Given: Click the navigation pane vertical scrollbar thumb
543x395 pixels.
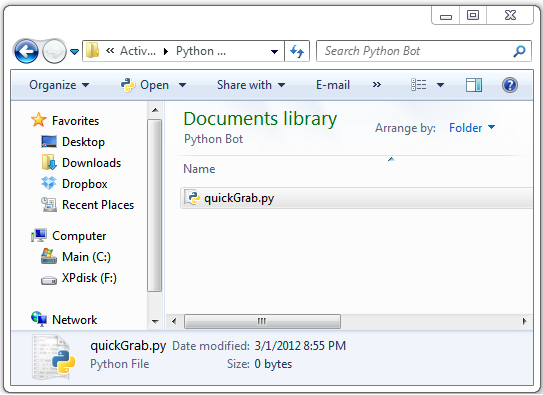Looking at the screenshot, I should pos(154,206).
